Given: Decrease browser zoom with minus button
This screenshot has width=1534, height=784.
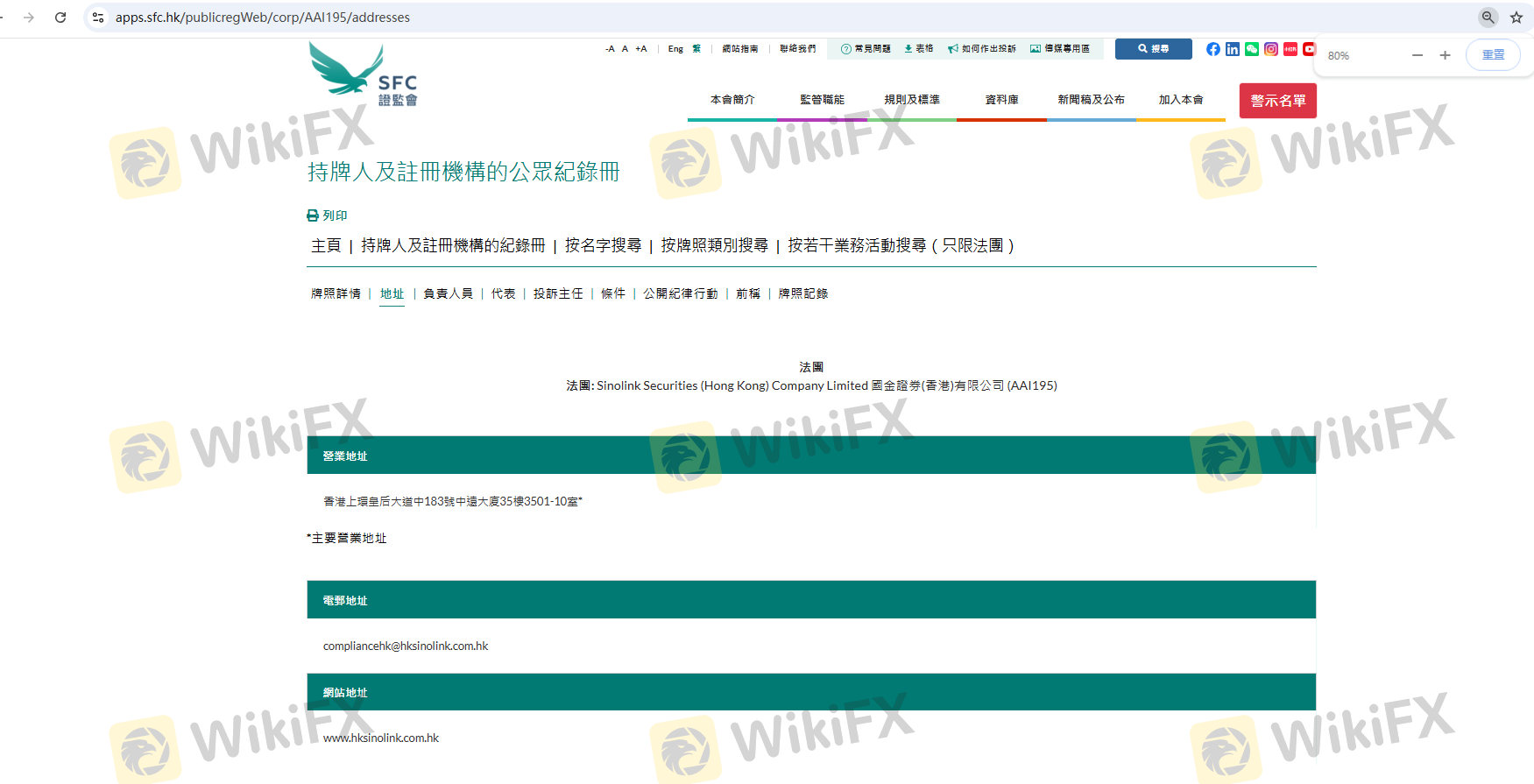Looking at the screenshot, I should click(1417, 55).
